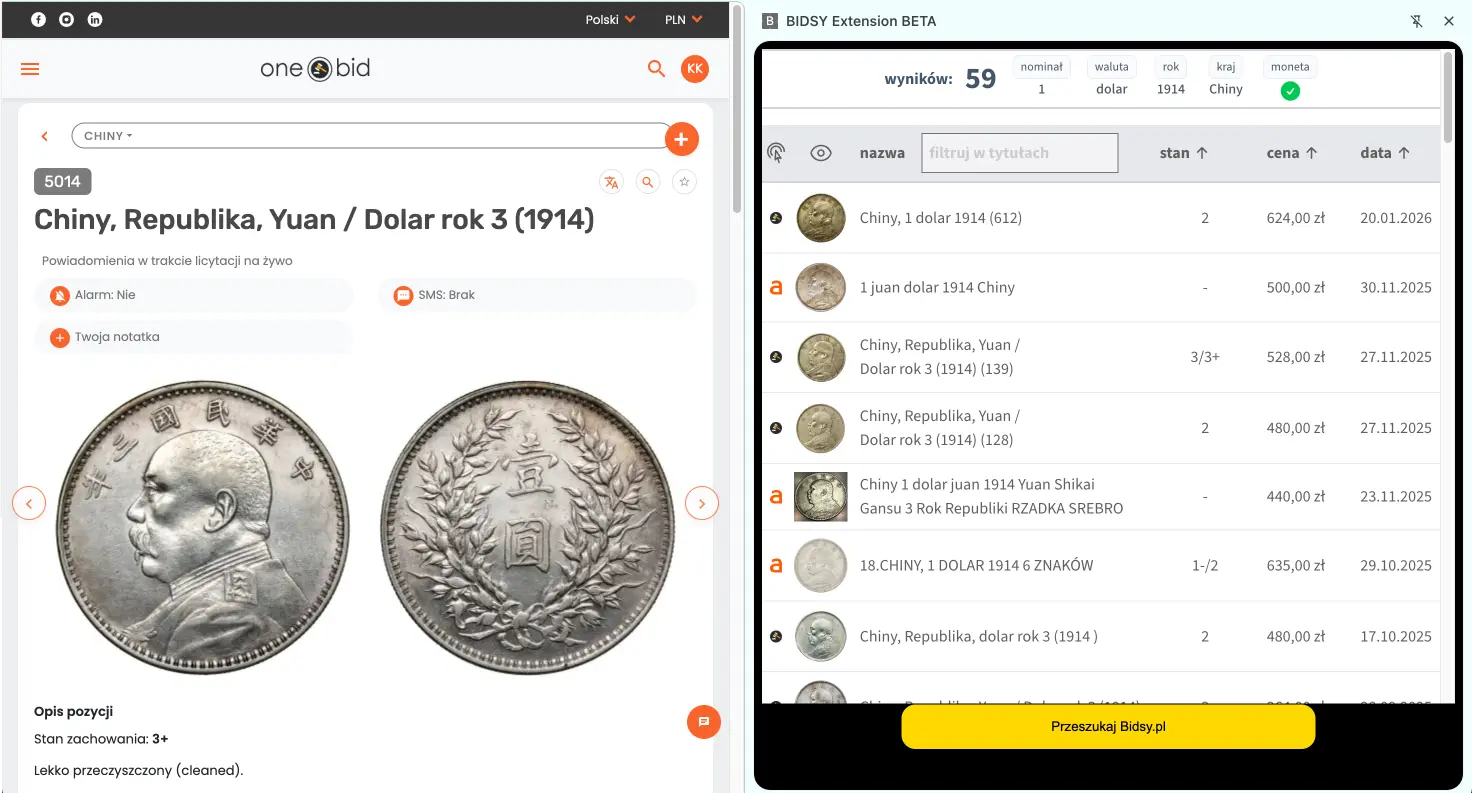Toggle Alarm: Nie notification

[x=194, y=295]
